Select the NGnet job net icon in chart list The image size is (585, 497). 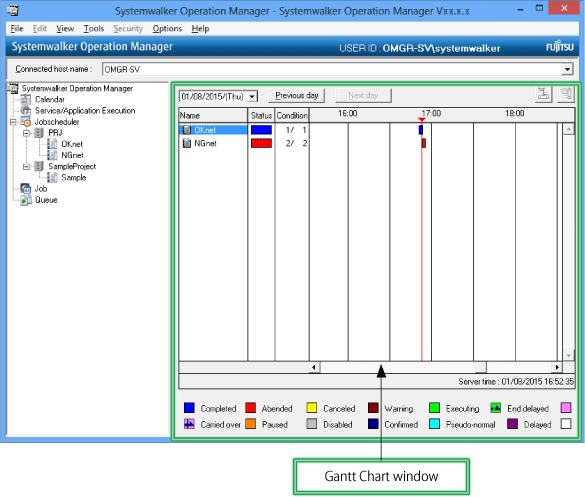[x=187, y=143]
